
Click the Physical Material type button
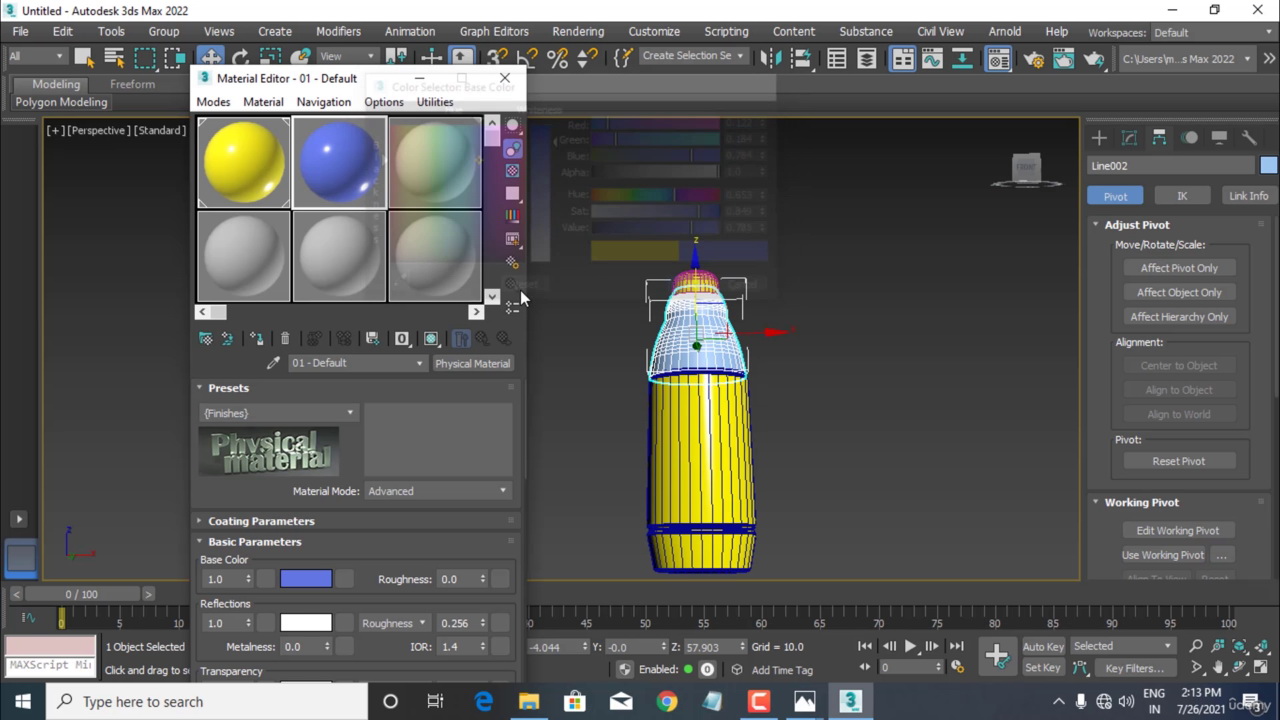[x=472, y=363]
